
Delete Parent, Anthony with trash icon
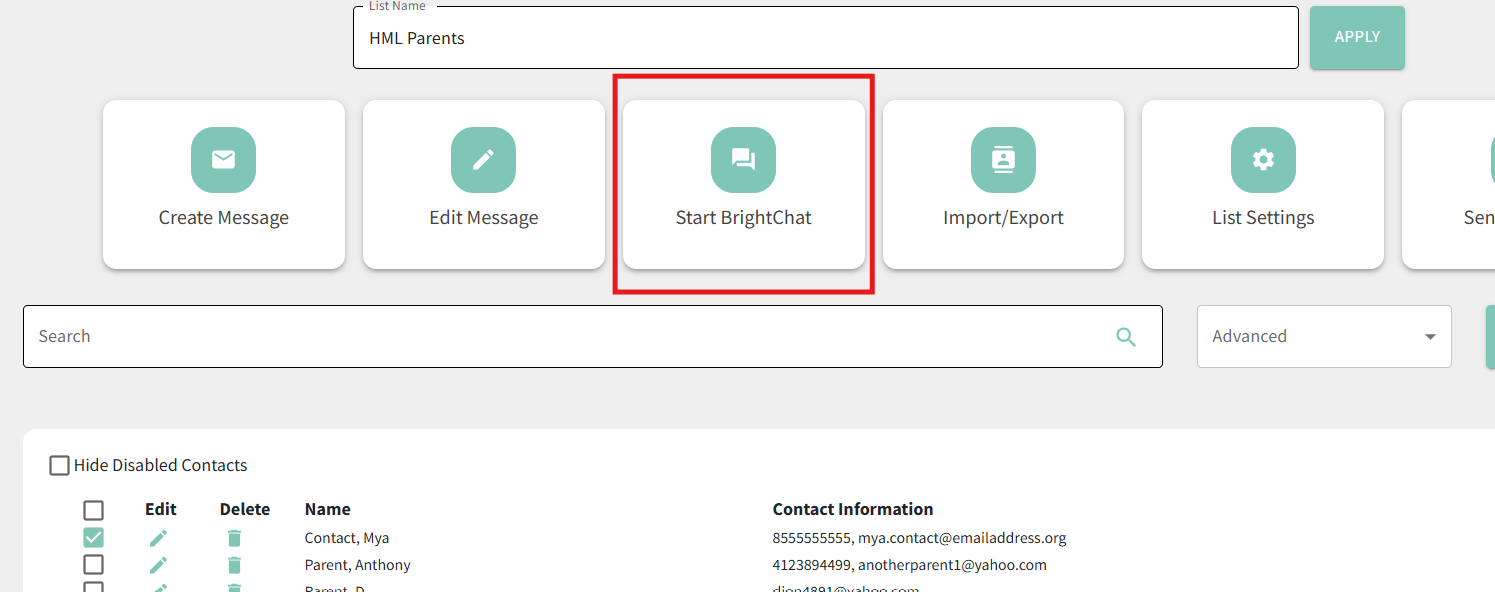coord(234,565)
